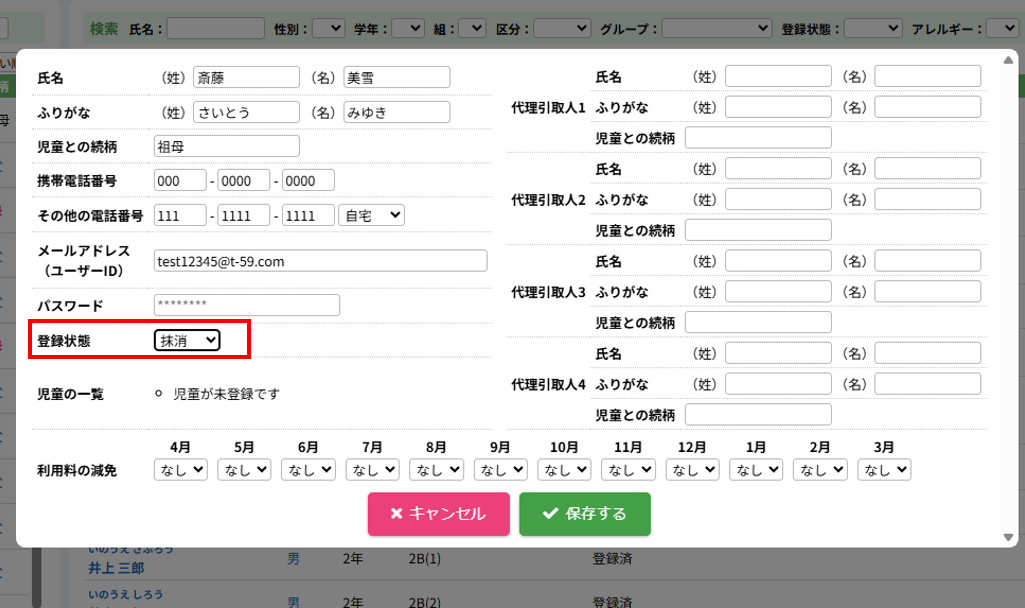Click the 児童との続柄 field containing 祖母
Image resolution: width=1025 pixels, height=608 pixels.
point(227,146)
